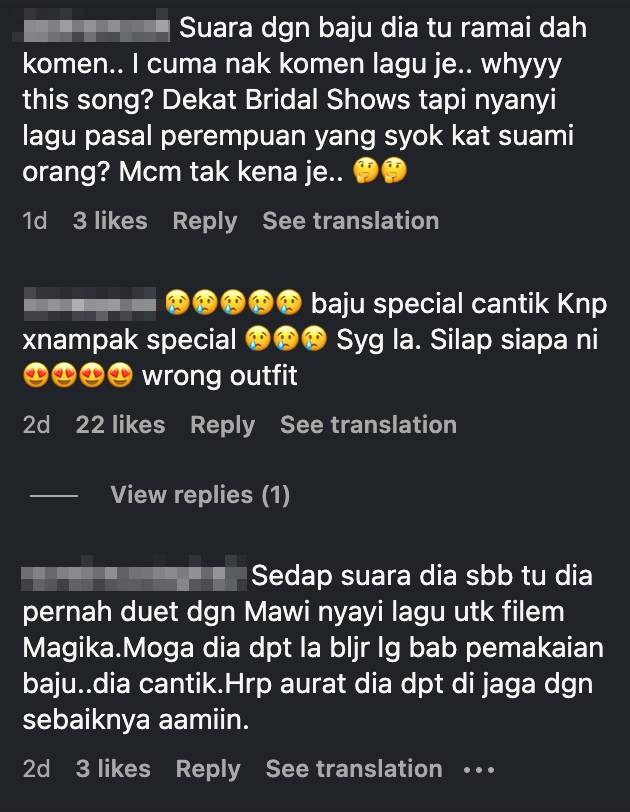Image resolution: width=630 pixels, height=812 pixels.
Task: See translation of the Magika comment
Action: 354,768
